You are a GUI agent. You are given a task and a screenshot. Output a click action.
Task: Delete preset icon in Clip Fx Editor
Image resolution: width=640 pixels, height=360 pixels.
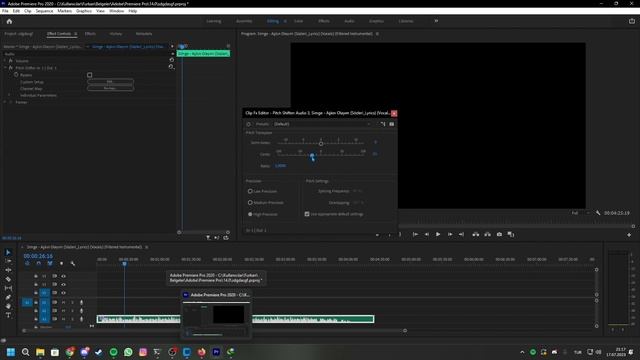391,124
